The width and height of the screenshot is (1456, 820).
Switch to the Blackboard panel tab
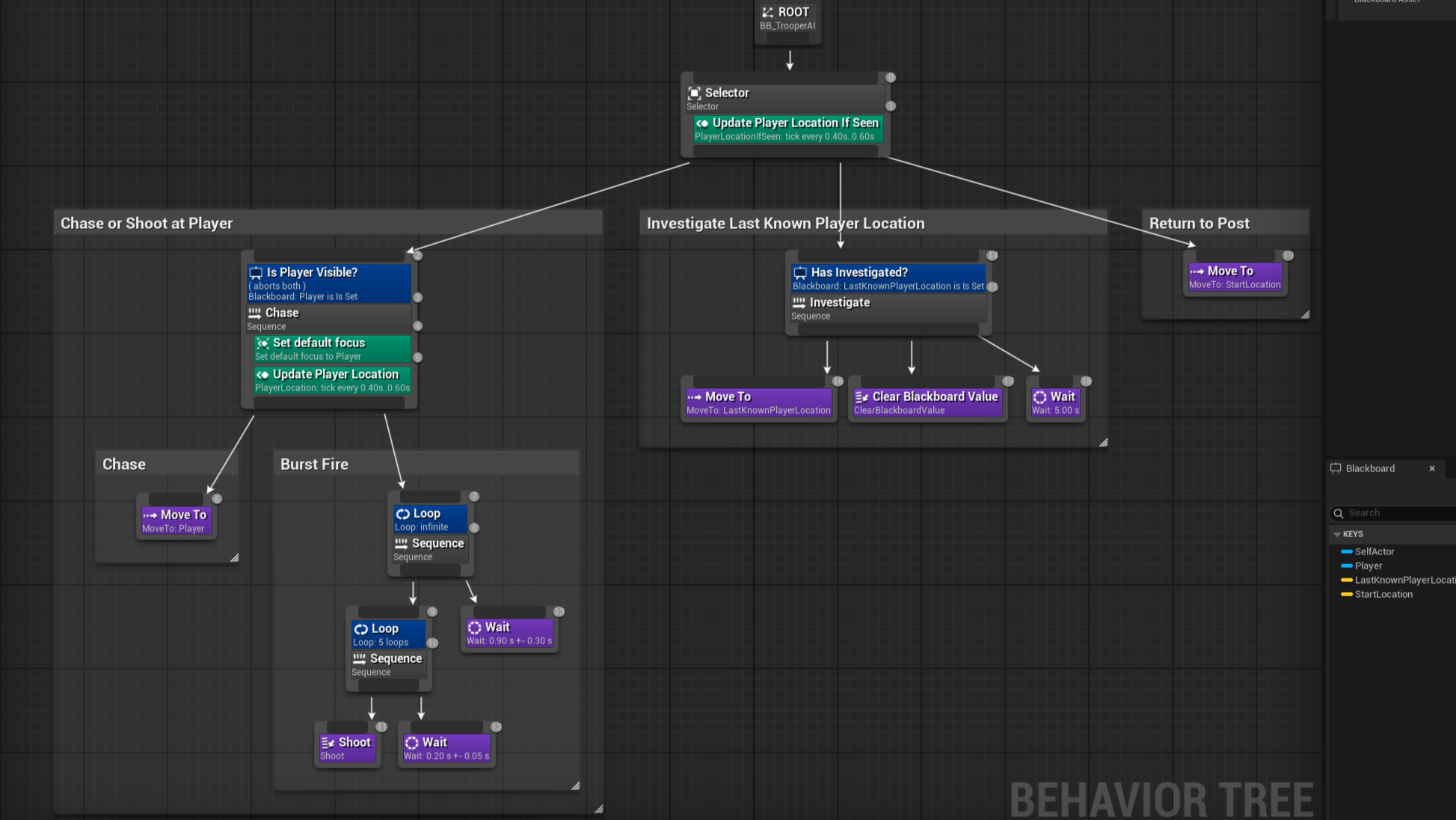tap(1369, 468)
